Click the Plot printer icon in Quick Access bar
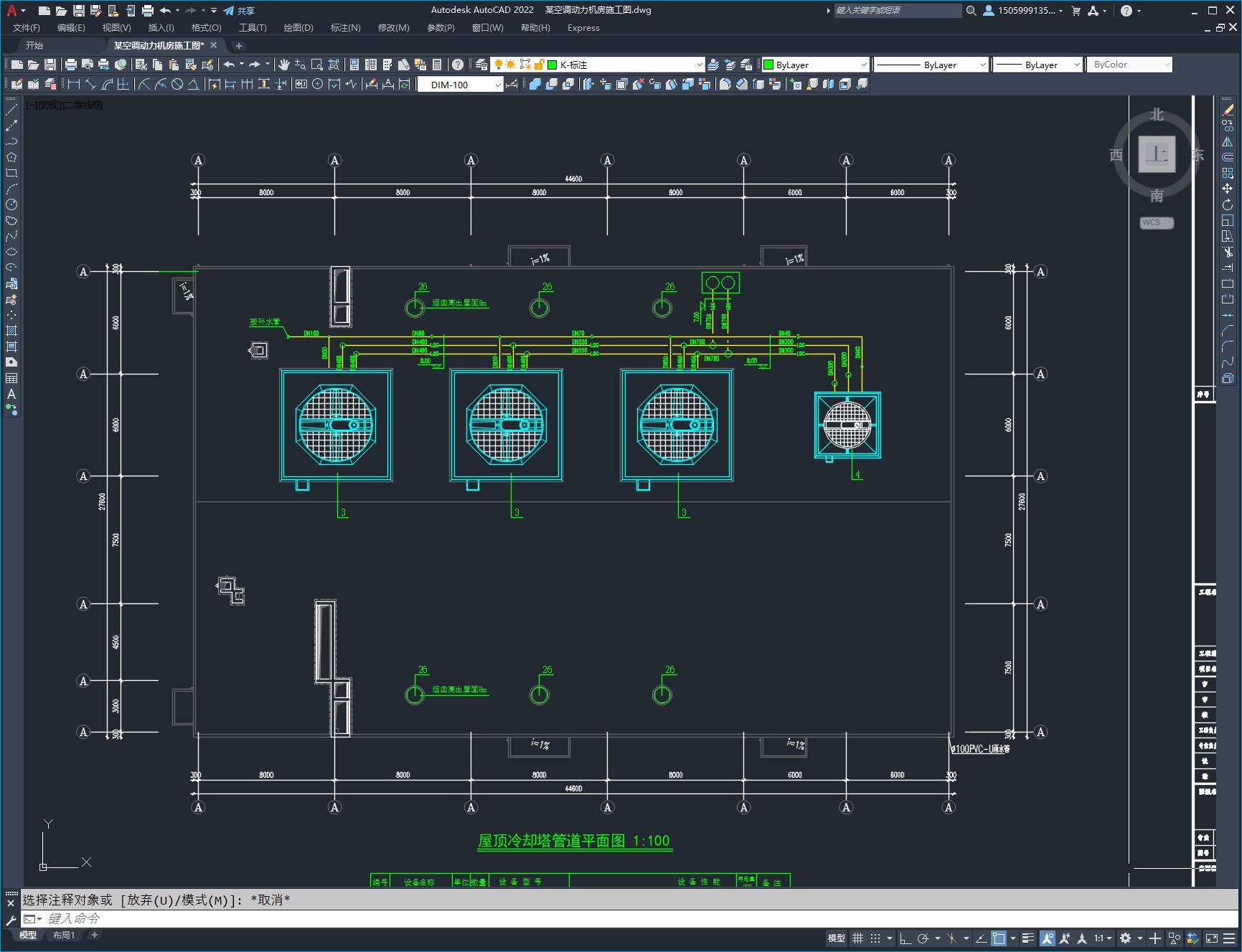This screenshot has height=952, width=1242. (x=147, y=10)
